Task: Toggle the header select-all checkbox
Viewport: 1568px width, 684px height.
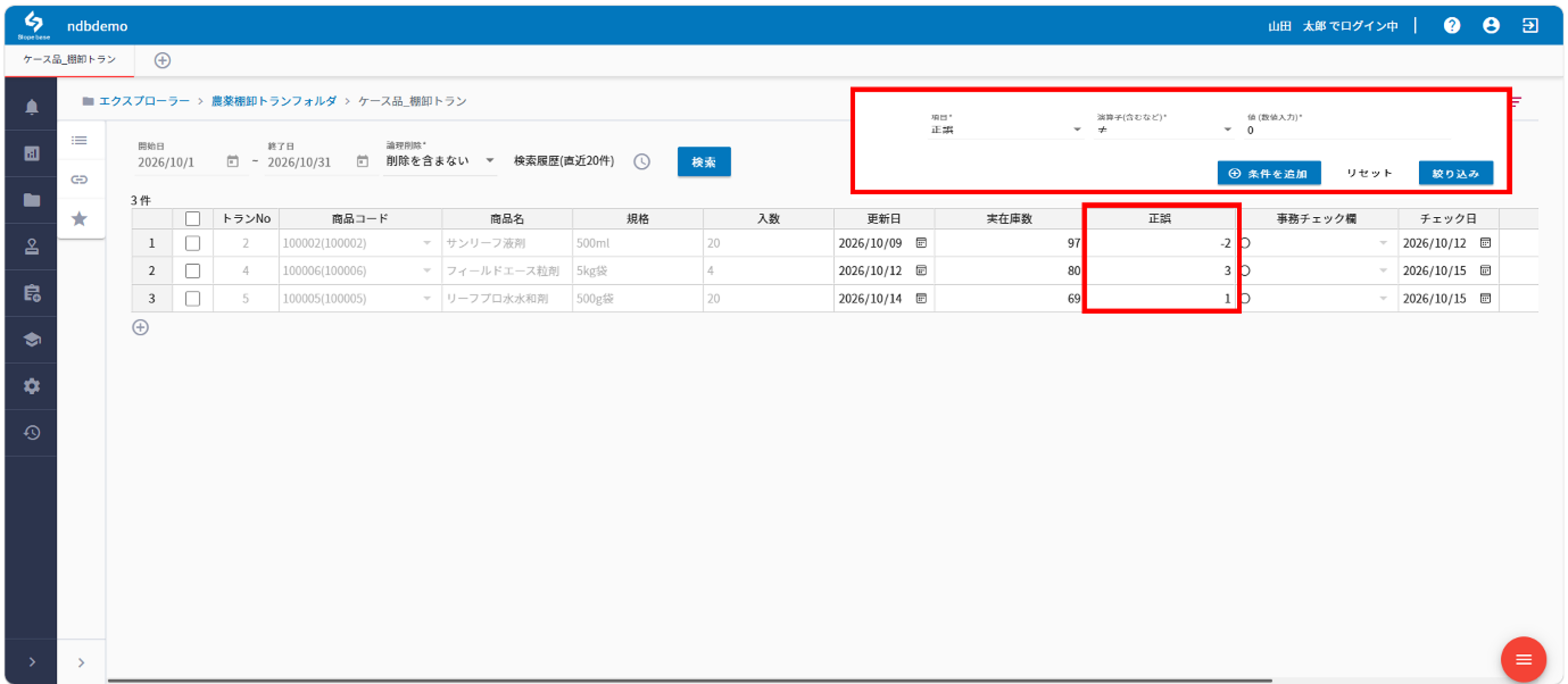Action: (x=192, y=219)
